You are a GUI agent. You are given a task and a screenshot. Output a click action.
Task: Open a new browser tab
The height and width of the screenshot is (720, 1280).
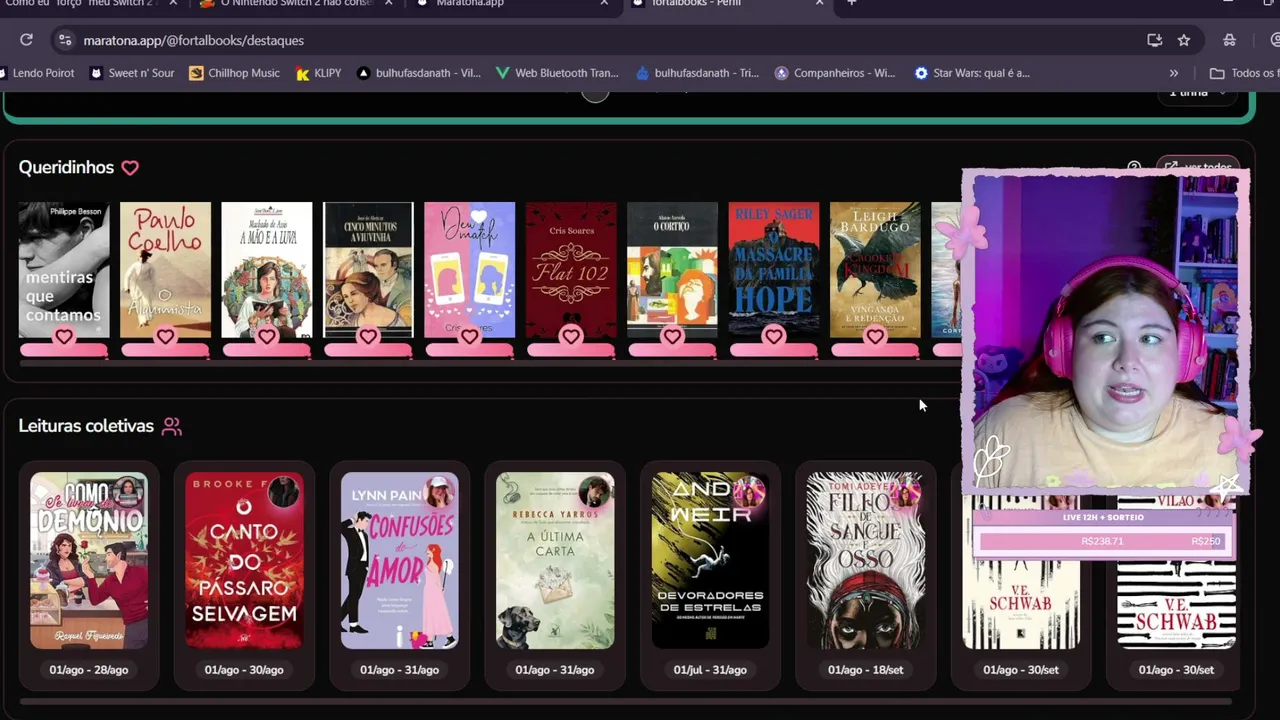(851, 3)
